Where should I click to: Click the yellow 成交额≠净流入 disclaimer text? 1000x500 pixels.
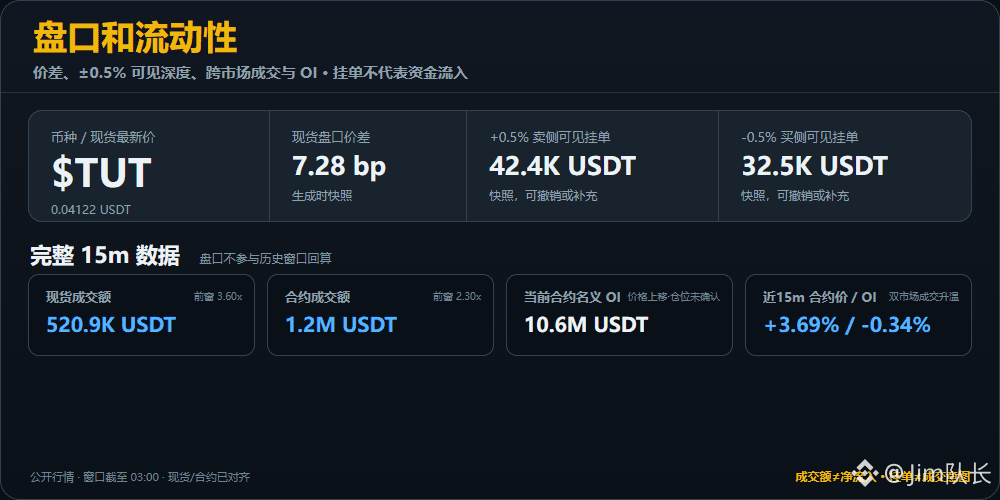click(883, 476)
